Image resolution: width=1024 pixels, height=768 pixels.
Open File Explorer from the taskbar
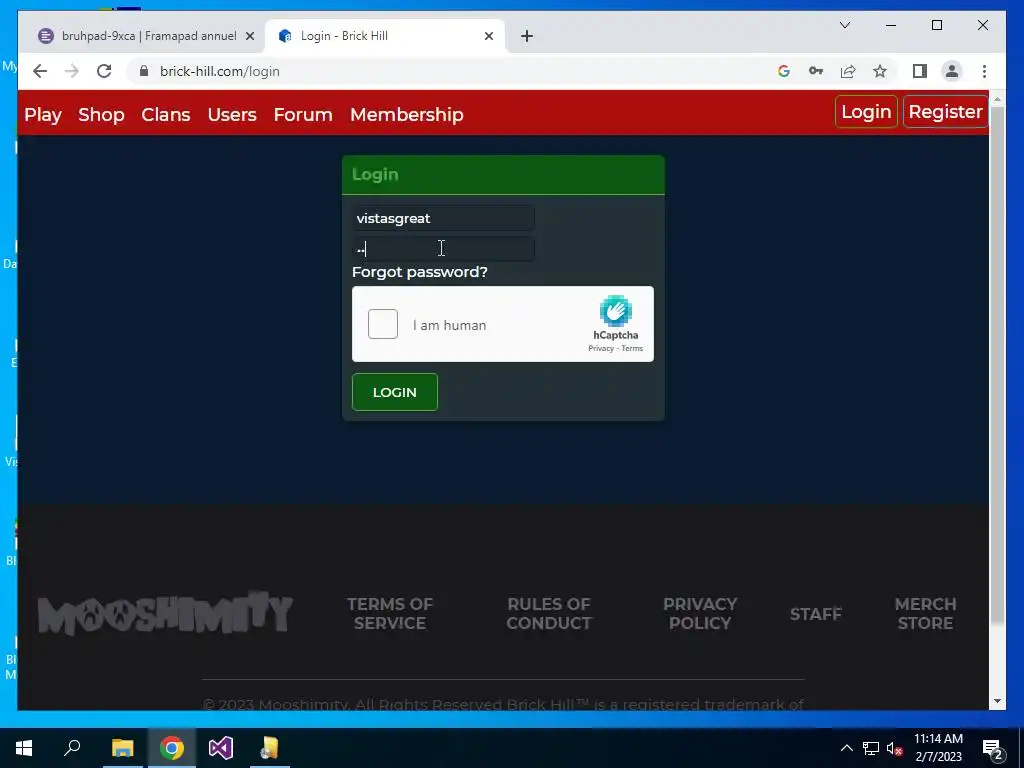[x=122, y=748]
